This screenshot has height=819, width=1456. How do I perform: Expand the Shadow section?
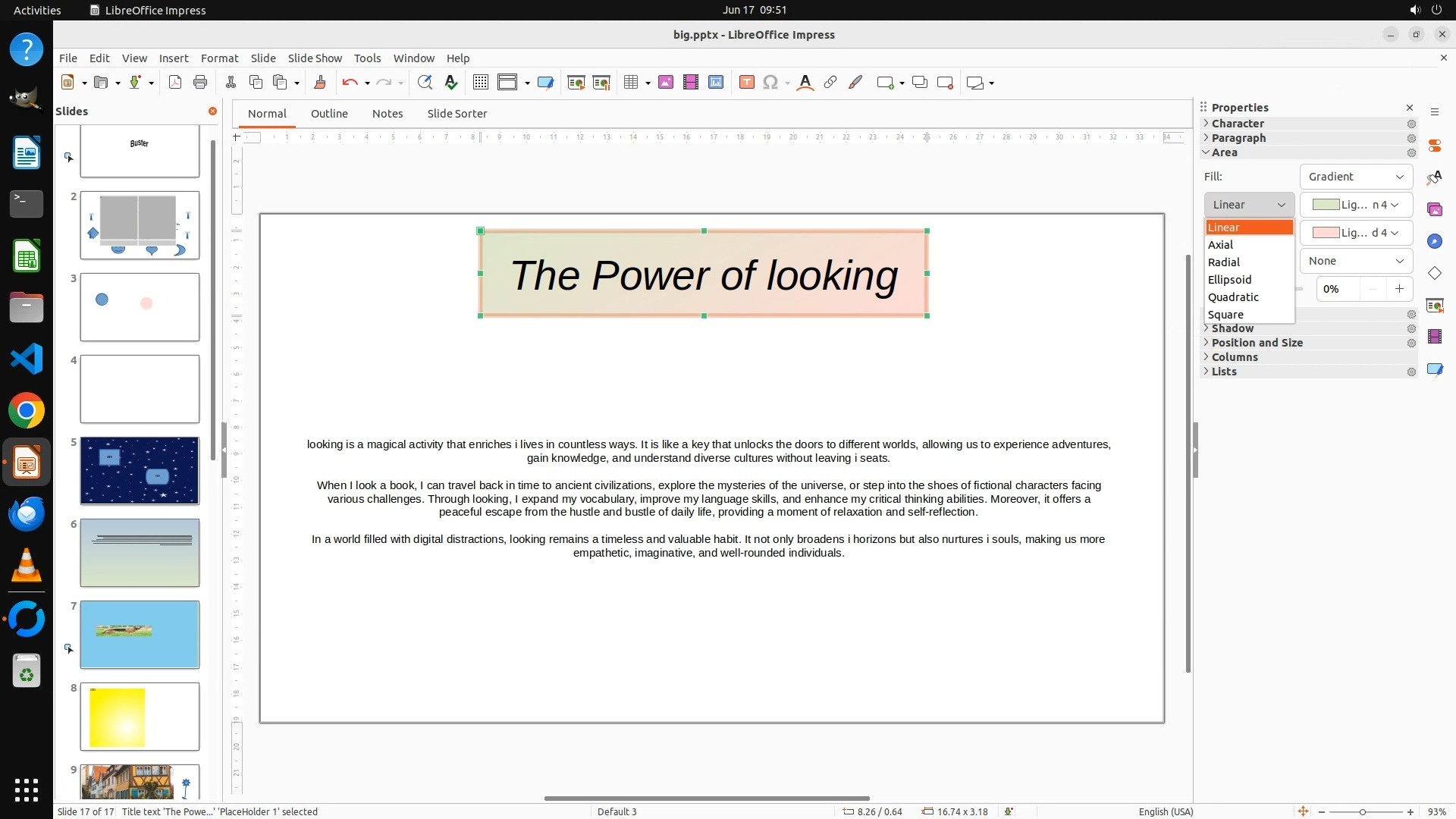pyautogui.click(x=1232, y=328)
